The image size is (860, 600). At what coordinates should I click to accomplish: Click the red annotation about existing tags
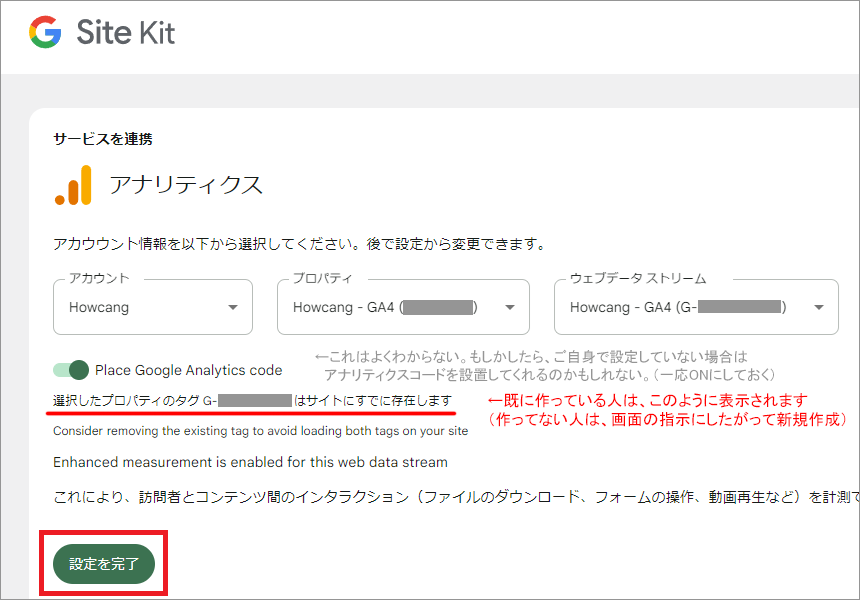[668, 410]
